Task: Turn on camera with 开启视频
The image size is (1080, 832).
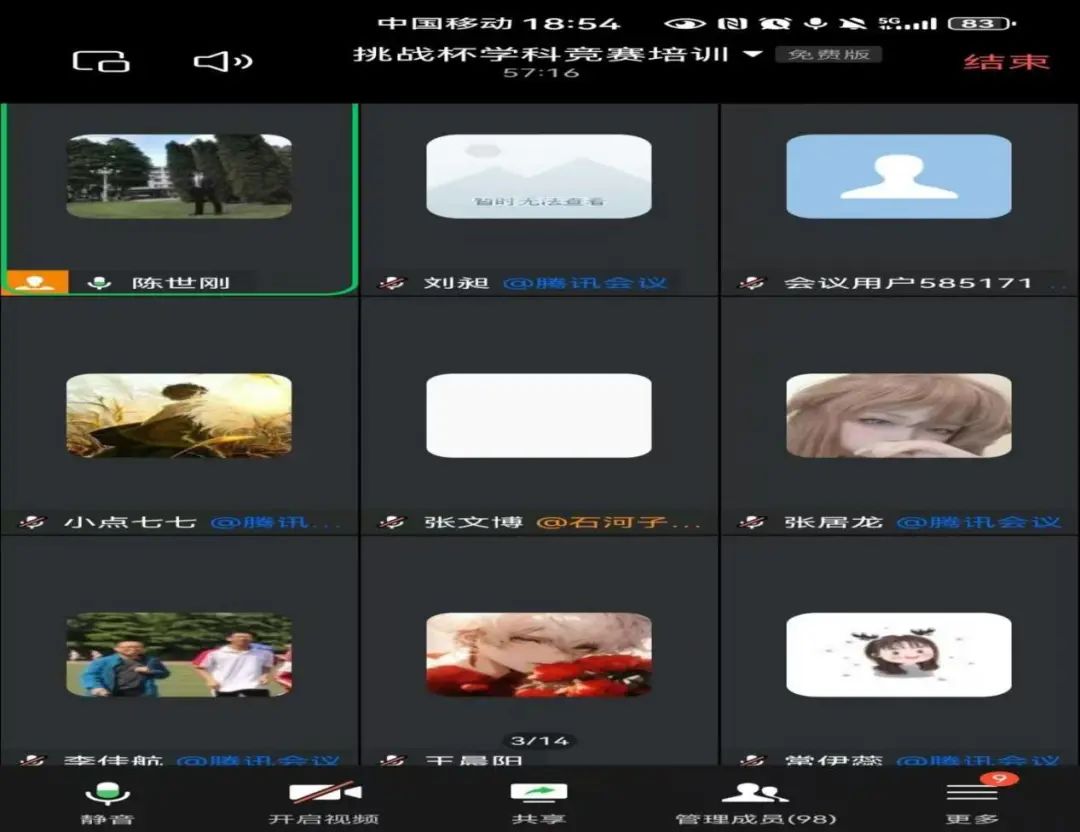Action: tap(324, 803)
